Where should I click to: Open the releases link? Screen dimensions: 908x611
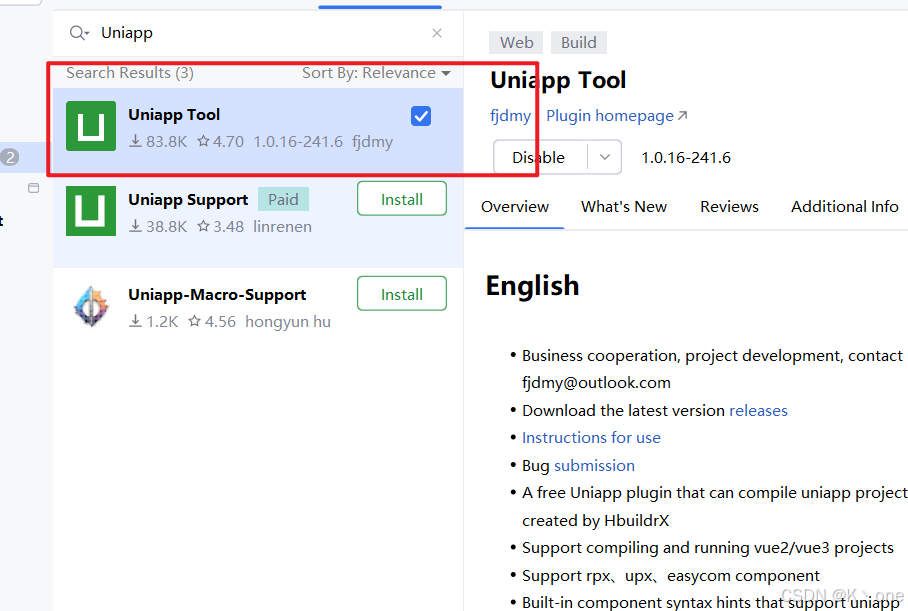[x=759, y=411]
